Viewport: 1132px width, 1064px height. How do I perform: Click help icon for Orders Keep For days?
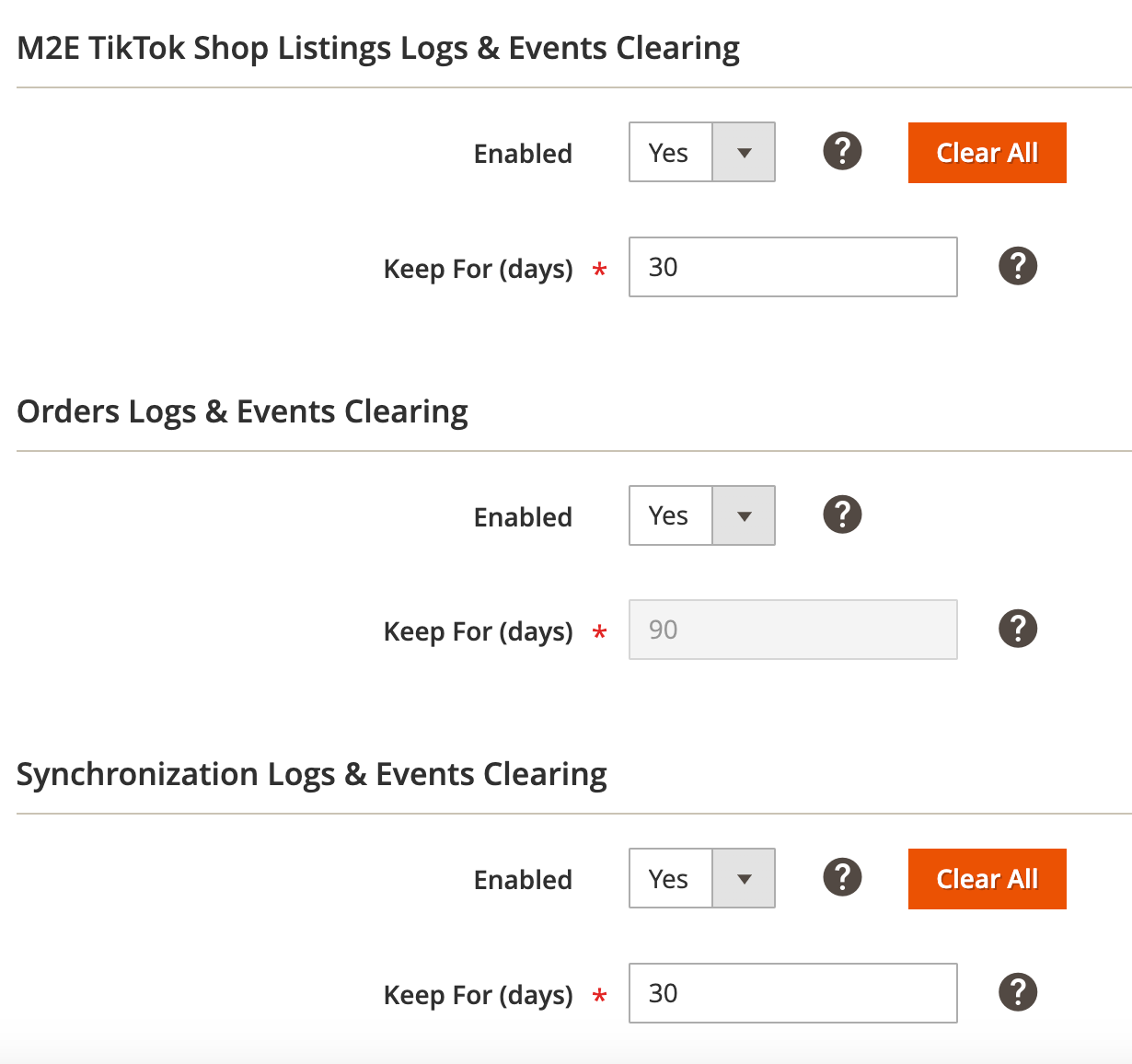click(1018, 629)
